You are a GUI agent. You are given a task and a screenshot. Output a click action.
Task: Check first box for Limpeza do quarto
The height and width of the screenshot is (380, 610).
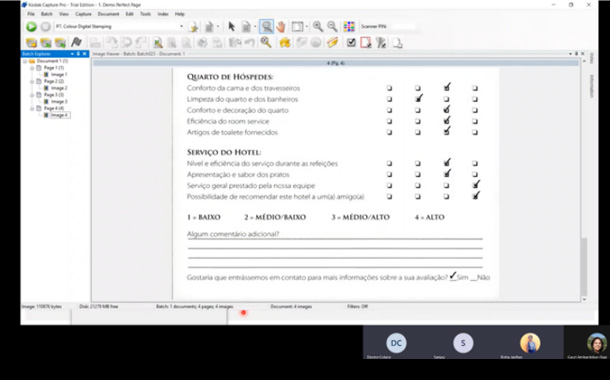click(389, 99)
